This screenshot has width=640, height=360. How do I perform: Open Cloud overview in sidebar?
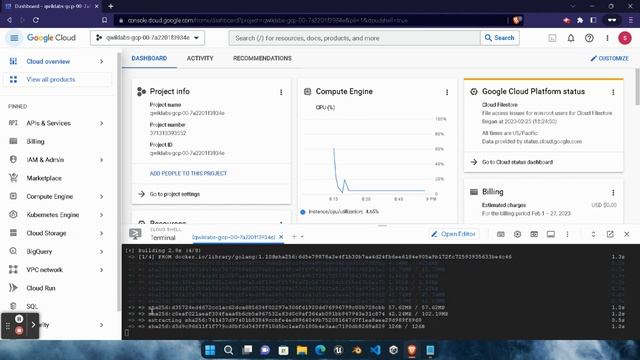(48, 62)
